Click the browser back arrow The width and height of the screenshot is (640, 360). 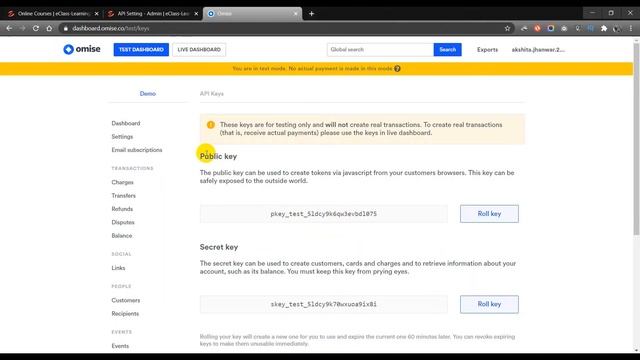coord(9,28)
